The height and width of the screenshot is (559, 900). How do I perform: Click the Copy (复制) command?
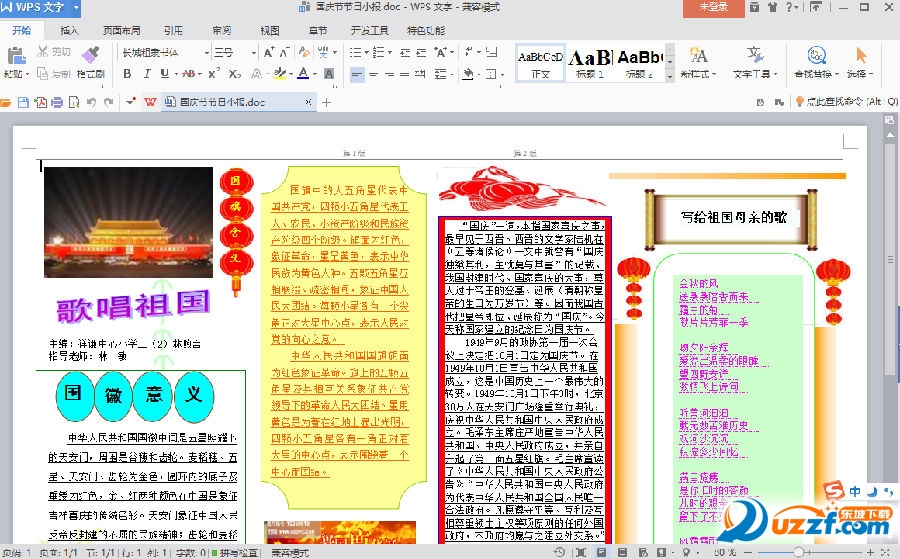tap(54, 73)
